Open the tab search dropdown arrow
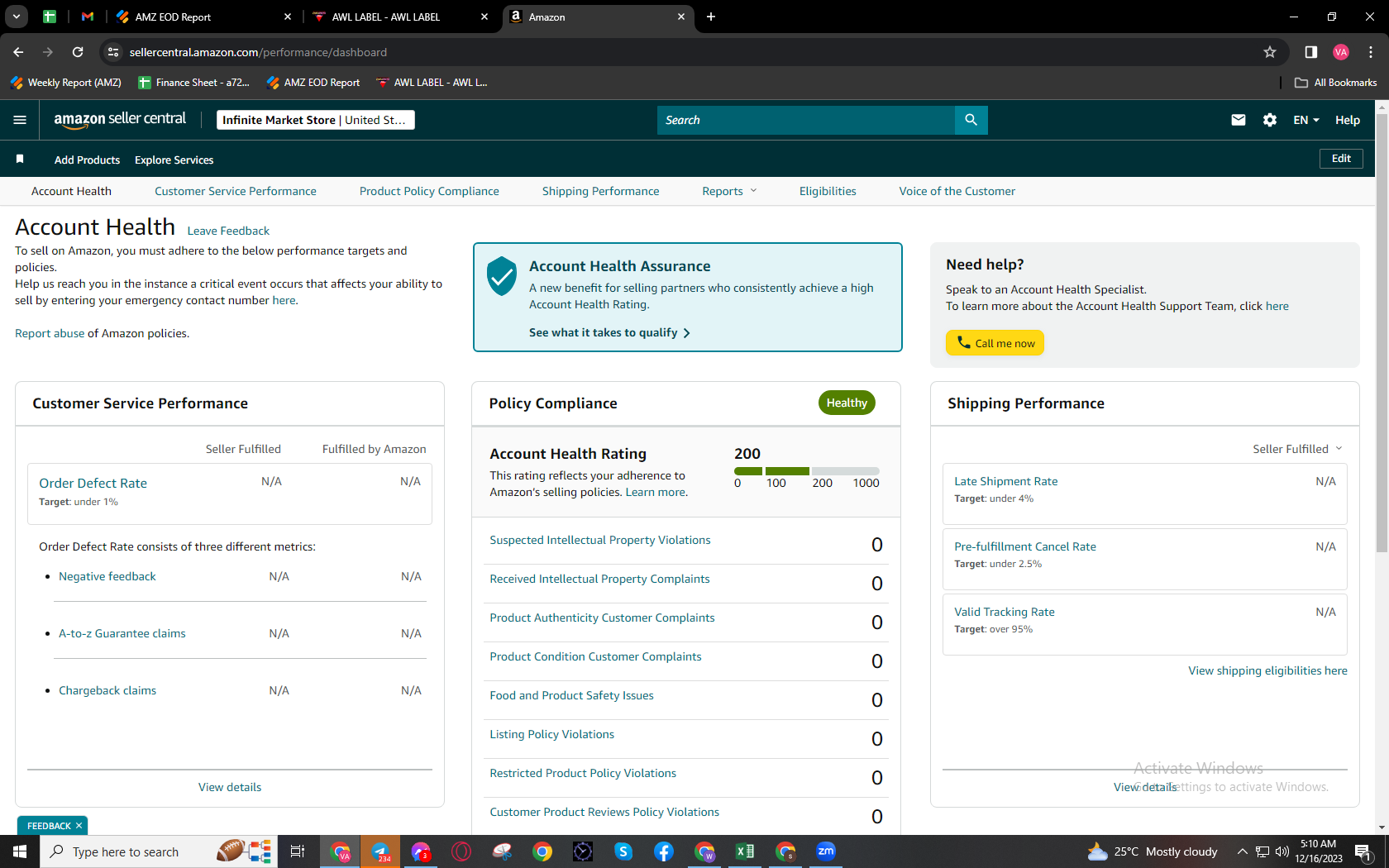 pyautogui.click(x=17, y=17)
